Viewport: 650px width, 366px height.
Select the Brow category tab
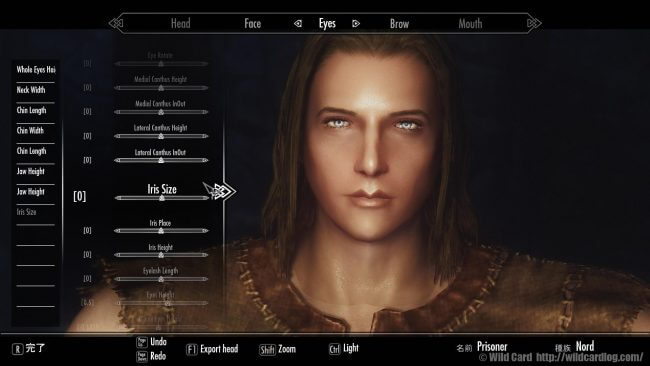point(399,24)
